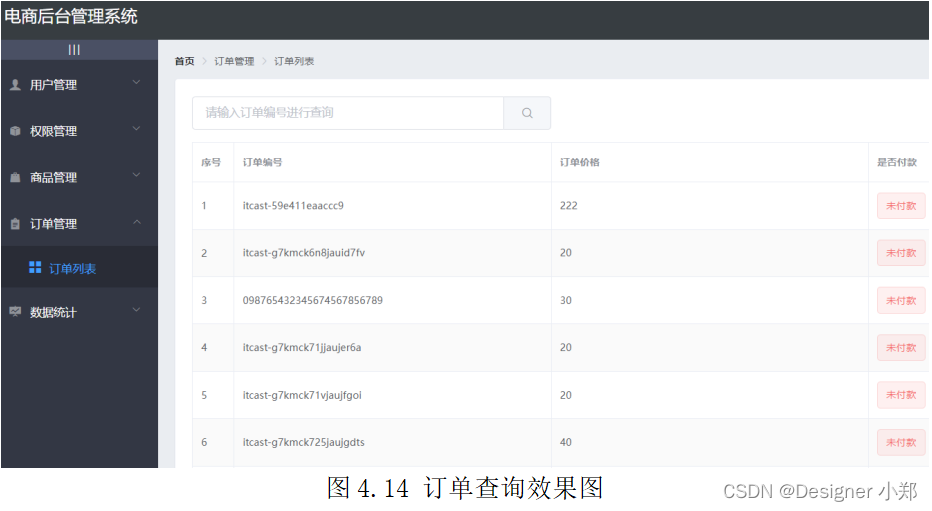Image resolution: width=932 pixels, height=511 pixels.
Task: Click 未付款 tag for order itcast-59e411eaaccc9
Action: click(x=901, y=206)
